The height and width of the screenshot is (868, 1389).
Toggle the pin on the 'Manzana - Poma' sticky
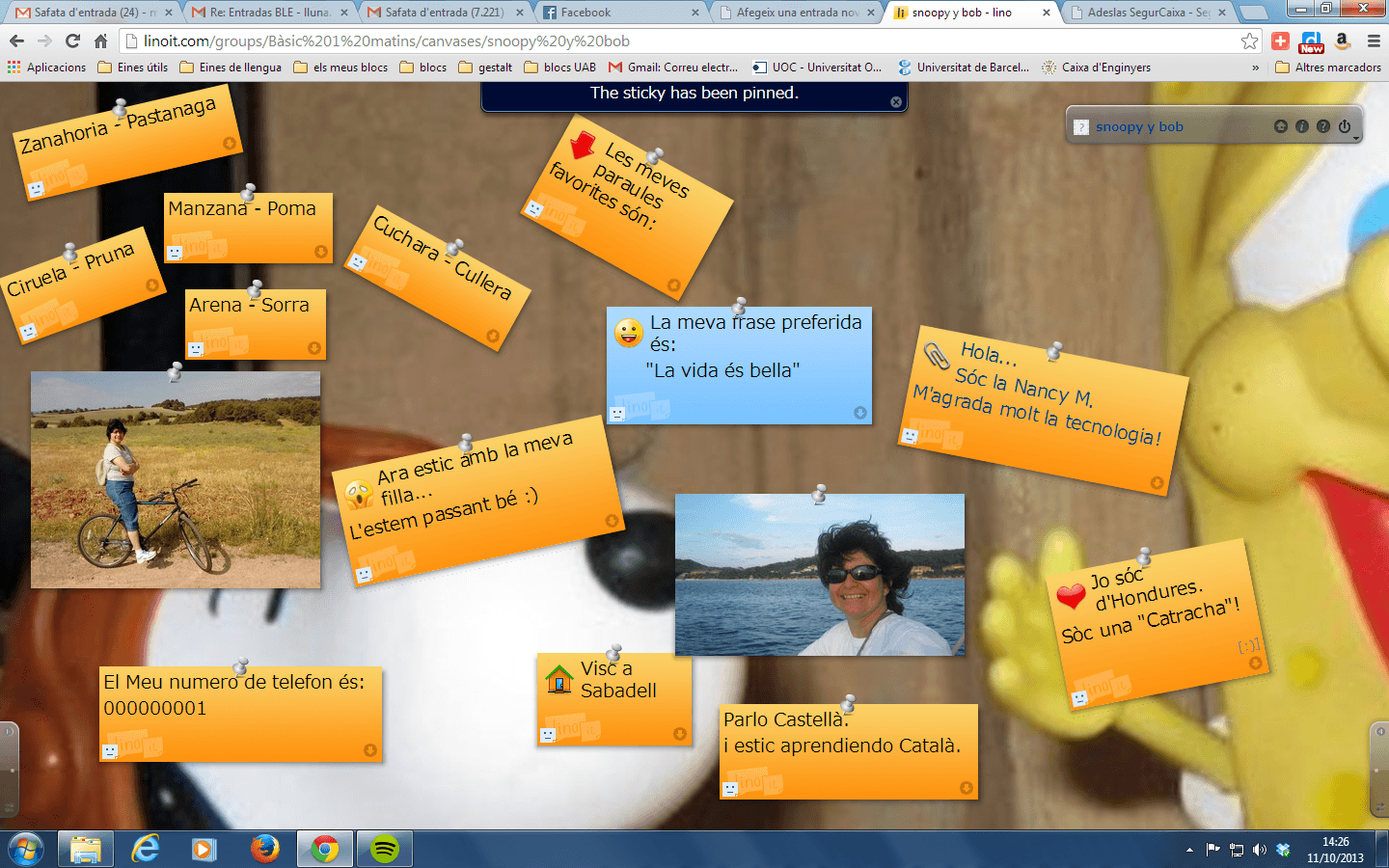(x=248, y=192)
